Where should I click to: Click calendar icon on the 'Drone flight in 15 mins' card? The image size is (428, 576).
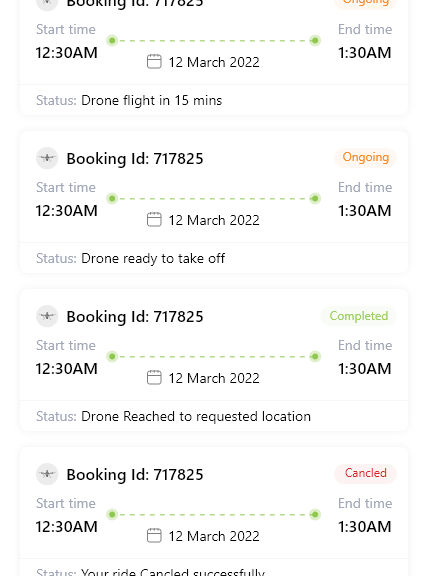click(154, 62)
